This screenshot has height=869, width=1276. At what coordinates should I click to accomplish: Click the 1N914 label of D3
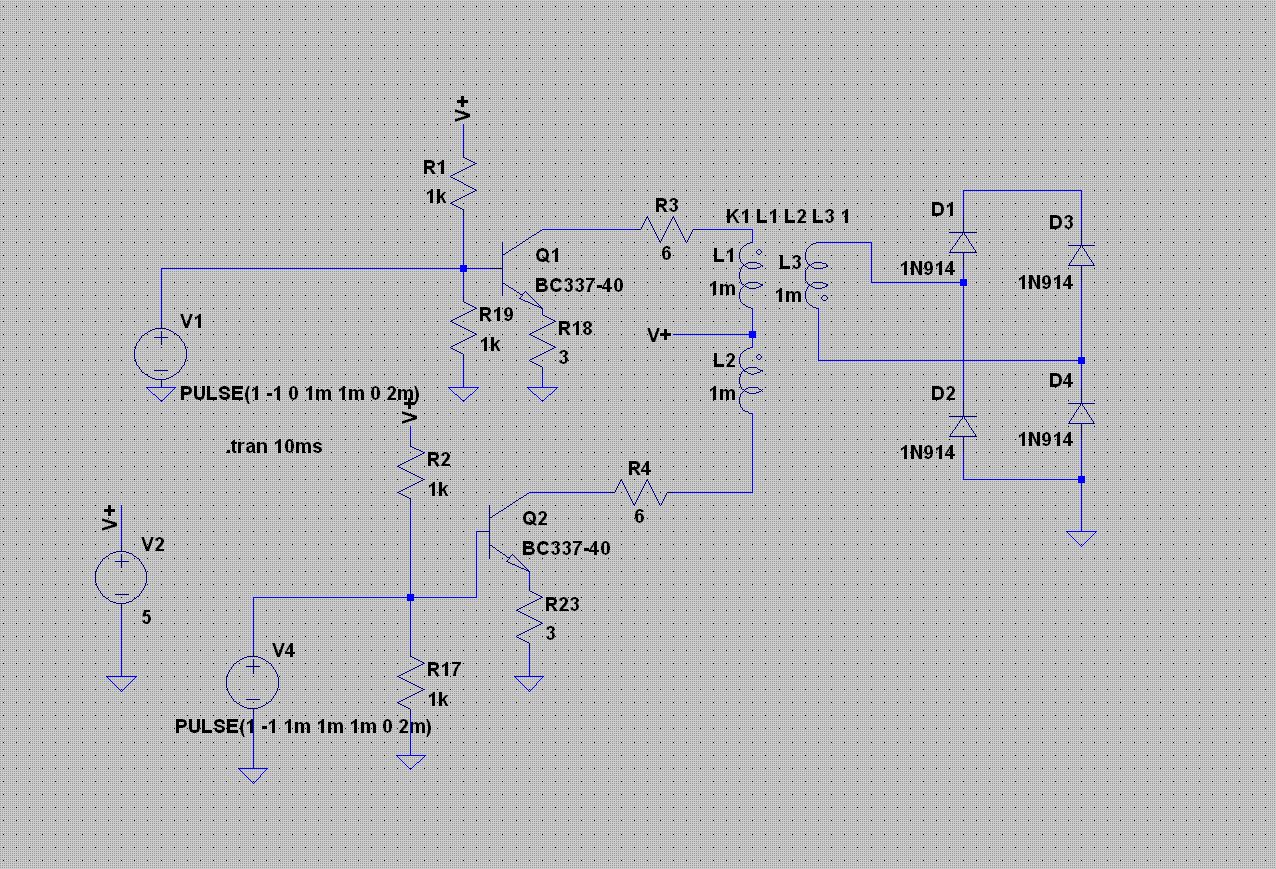point(1045,282)
